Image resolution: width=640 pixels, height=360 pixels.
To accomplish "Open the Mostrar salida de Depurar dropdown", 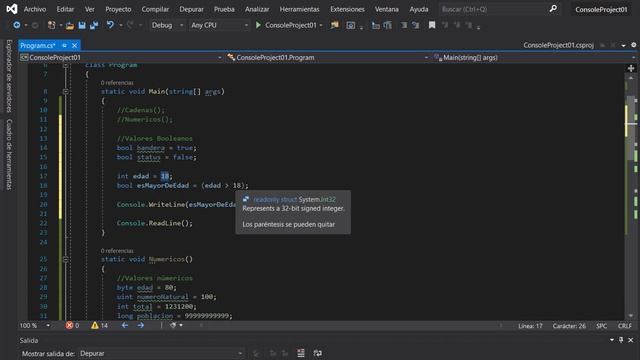I will pyautogui.click(x=160, y=353).
